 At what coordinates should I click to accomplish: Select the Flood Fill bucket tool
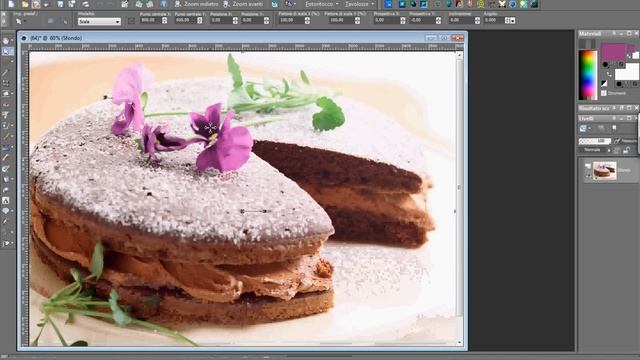(x=6, y=179)
